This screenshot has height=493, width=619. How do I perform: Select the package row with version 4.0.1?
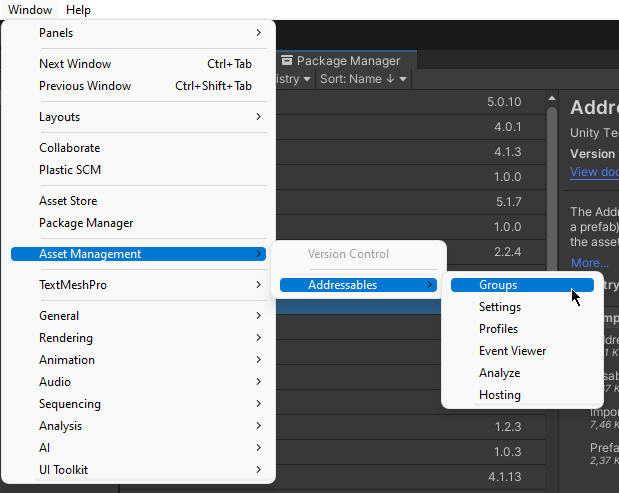pyautogui.click(x=411, y=127)
